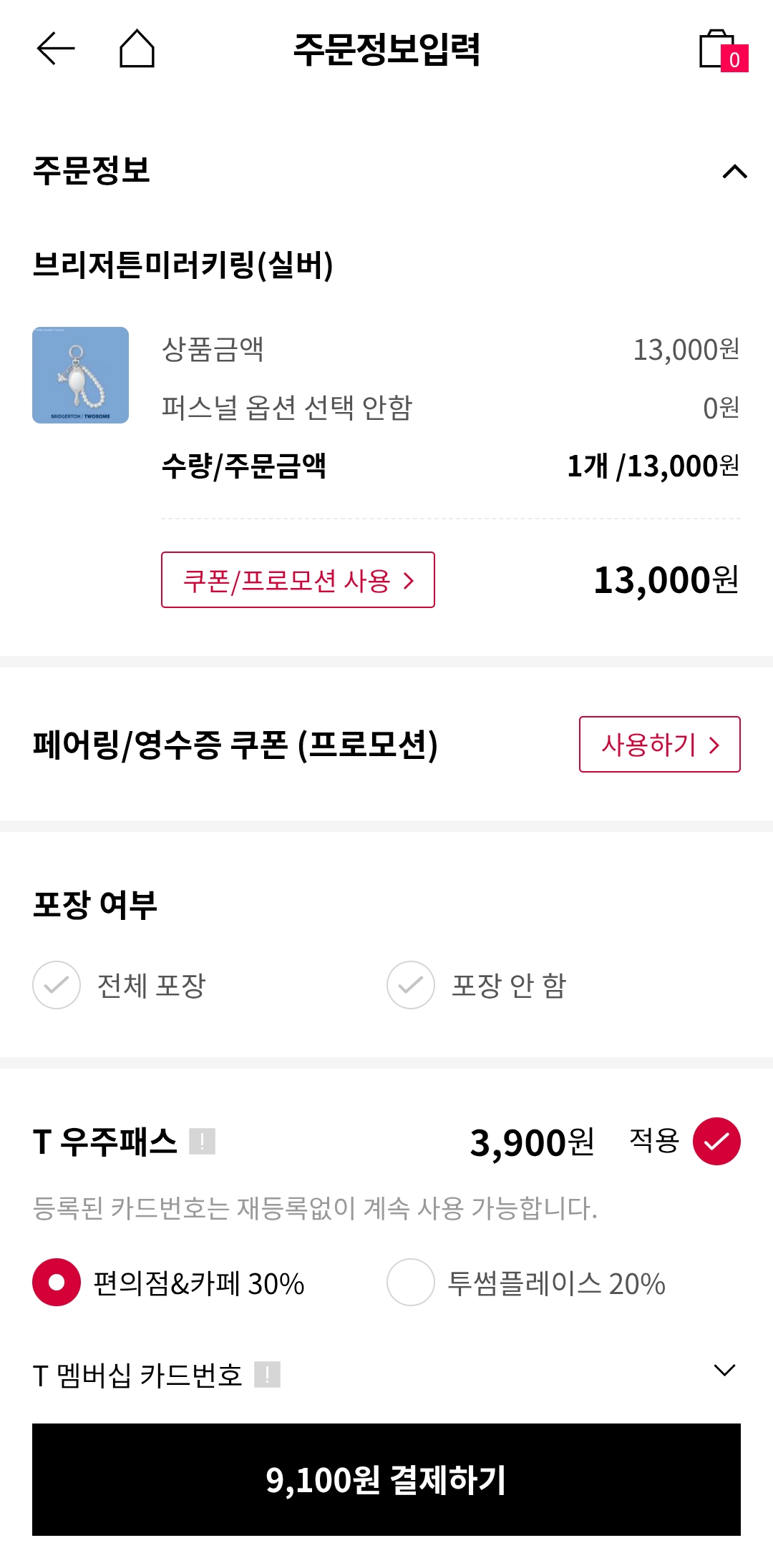Tap the back arrow icon
Viewport: 773px width, 1568px height.
56,49
